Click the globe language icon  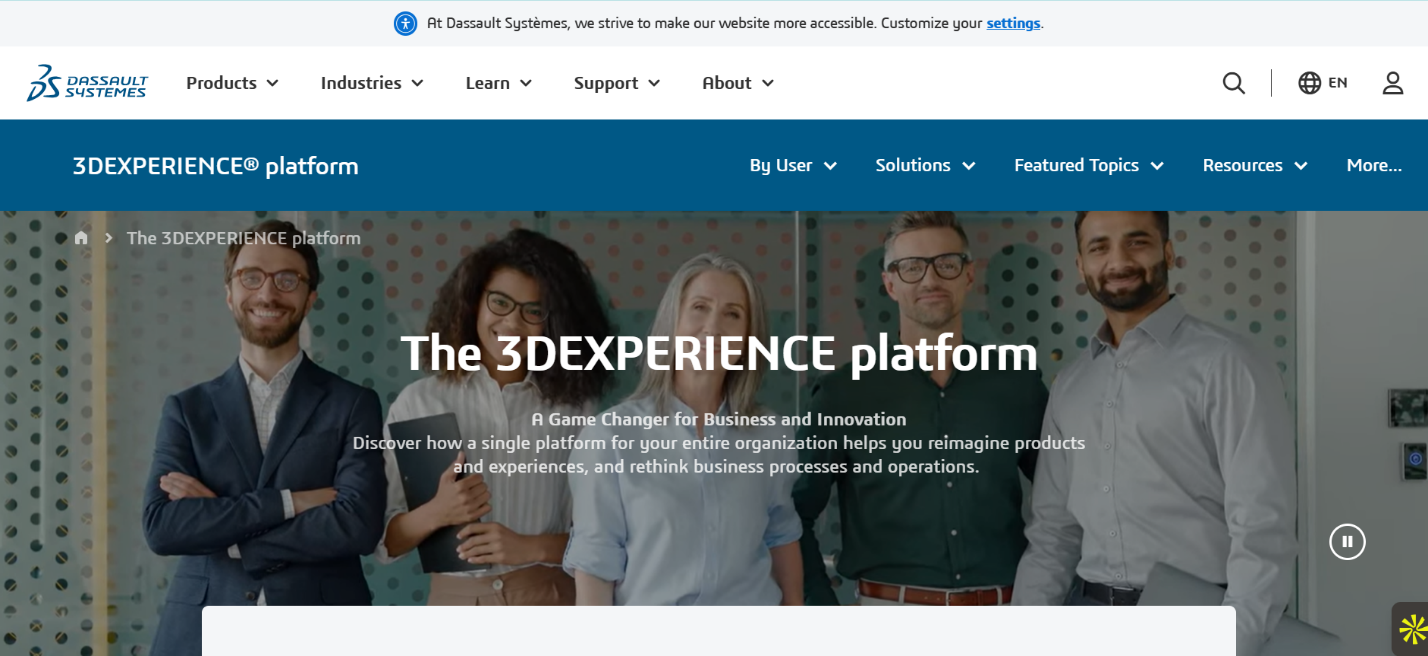coord(1310,83)
